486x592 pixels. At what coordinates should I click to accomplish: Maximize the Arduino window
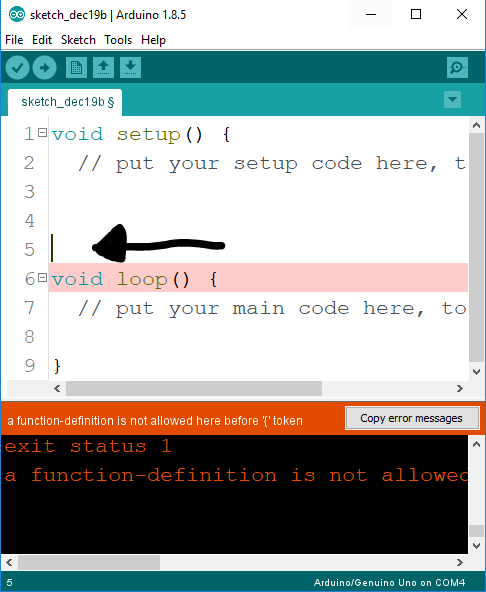point(416,15)
